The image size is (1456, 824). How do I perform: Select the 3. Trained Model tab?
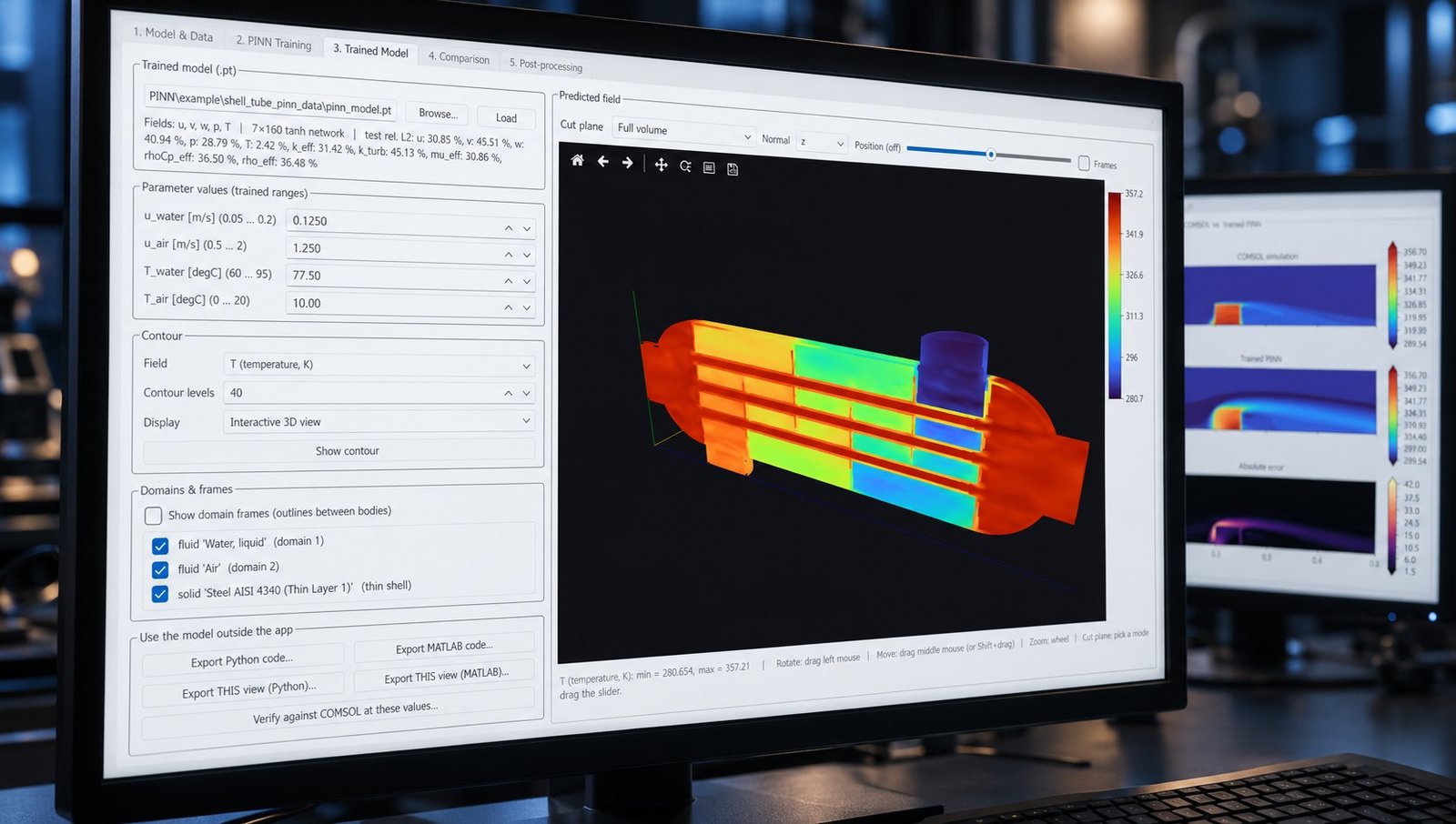pos(370,51)
